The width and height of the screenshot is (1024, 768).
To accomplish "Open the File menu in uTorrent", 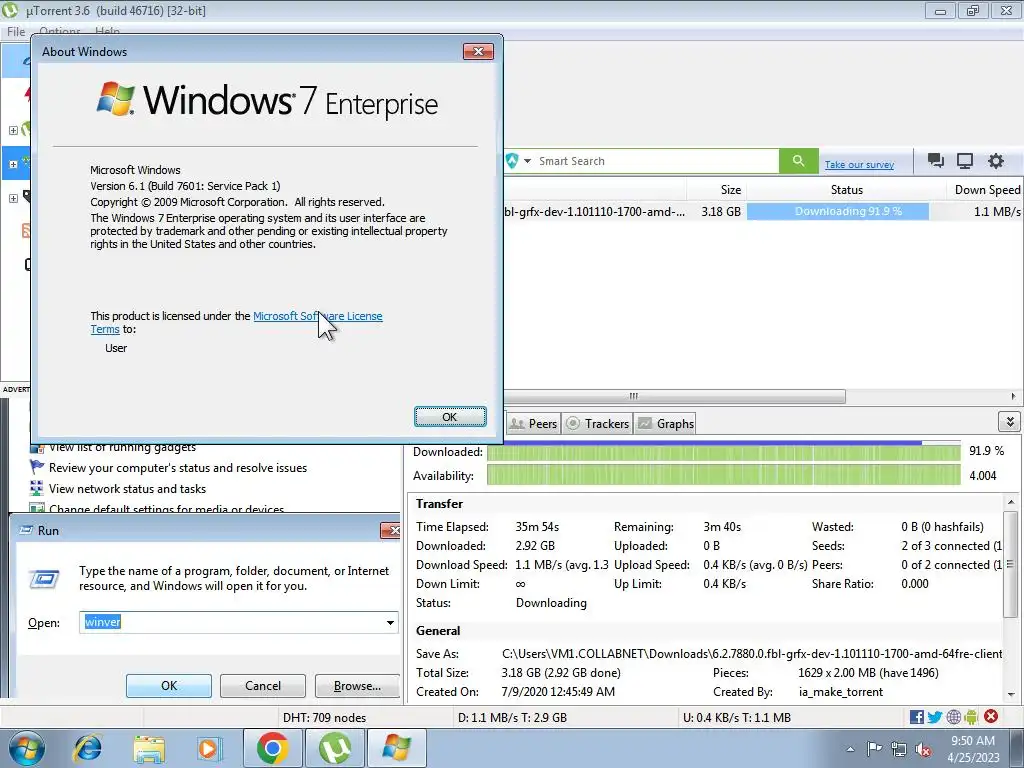I will tap(16, 31).
